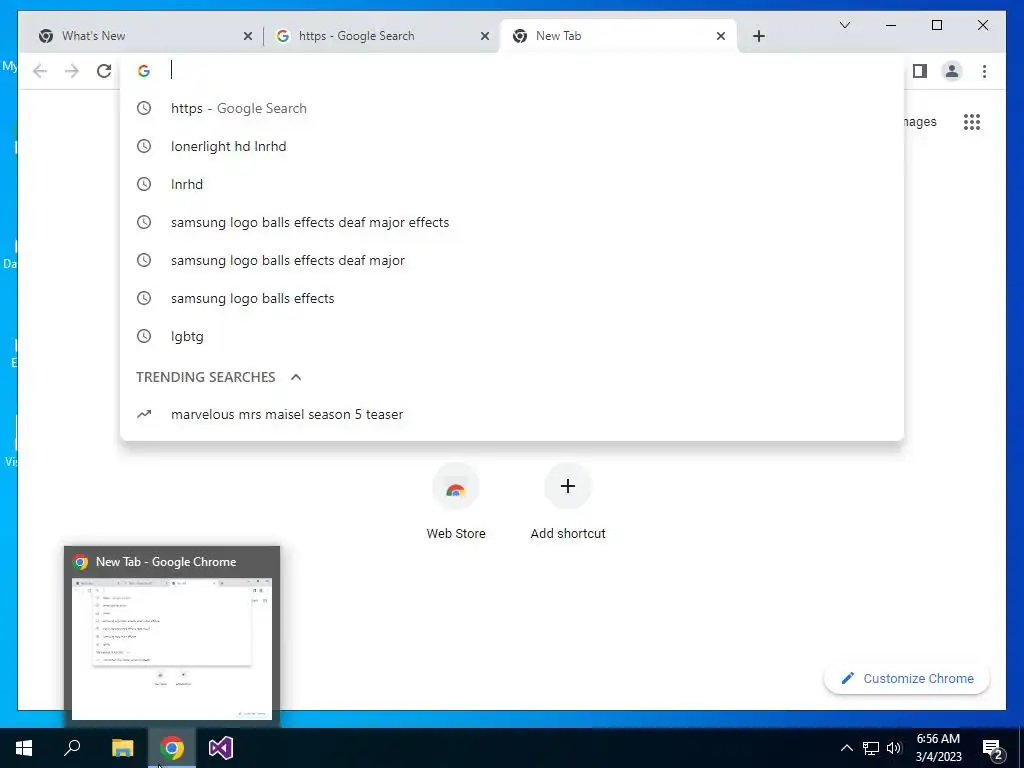
Task: Show hidden system tray icons
Action: point(846,748)
